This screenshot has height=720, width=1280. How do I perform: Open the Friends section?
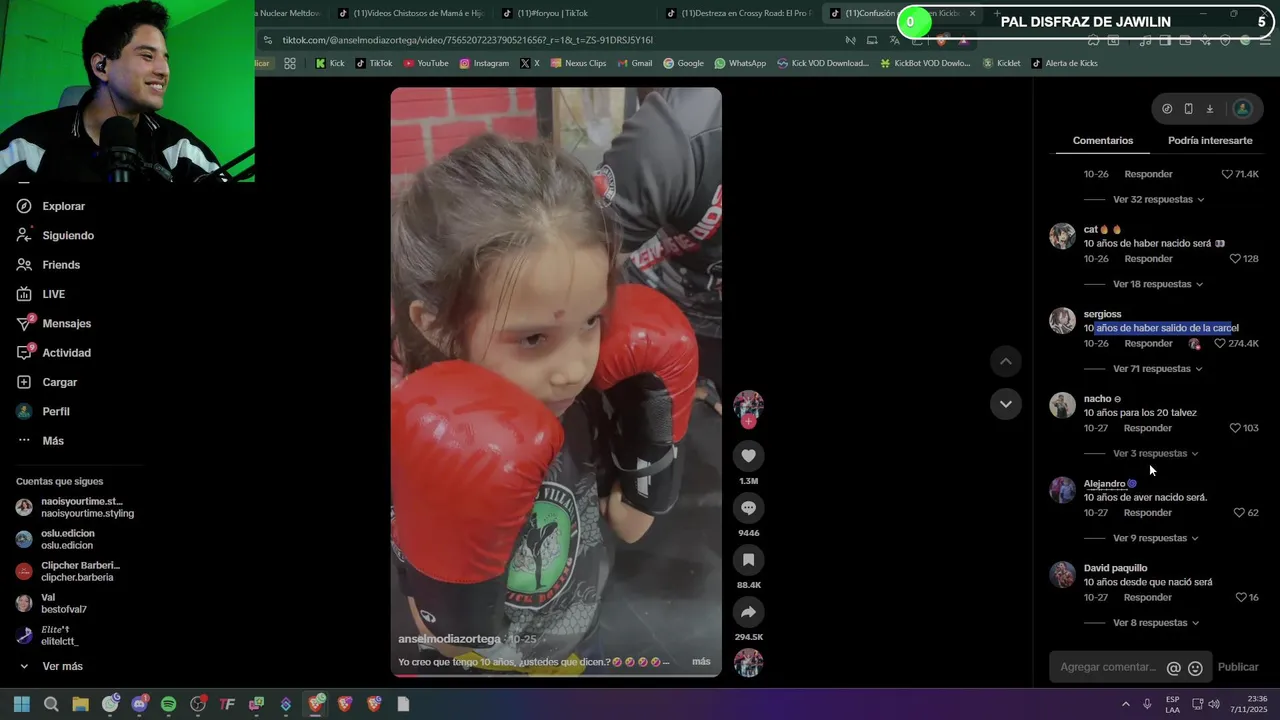tap(48, 265)
